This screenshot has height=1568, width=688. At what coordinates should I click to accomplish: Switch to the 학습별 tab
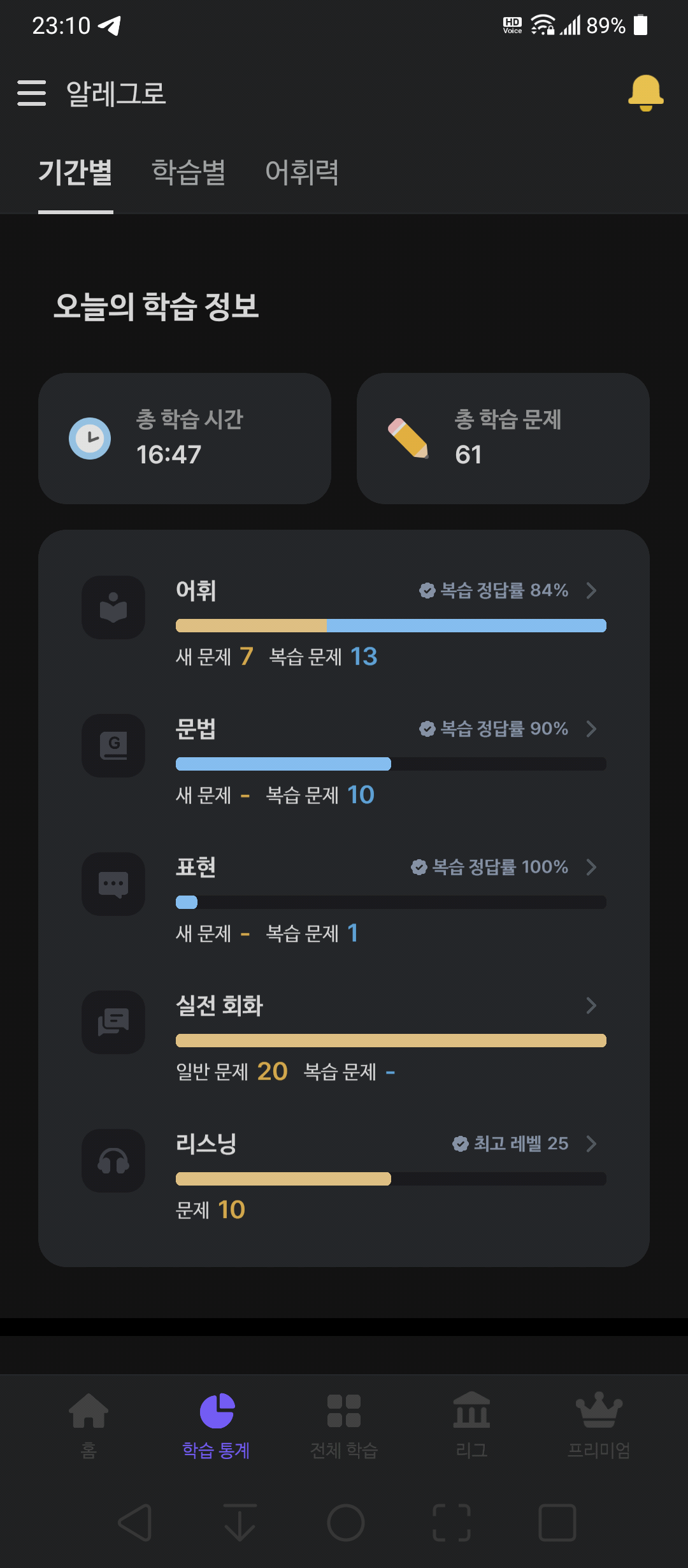tap(189, 172)
